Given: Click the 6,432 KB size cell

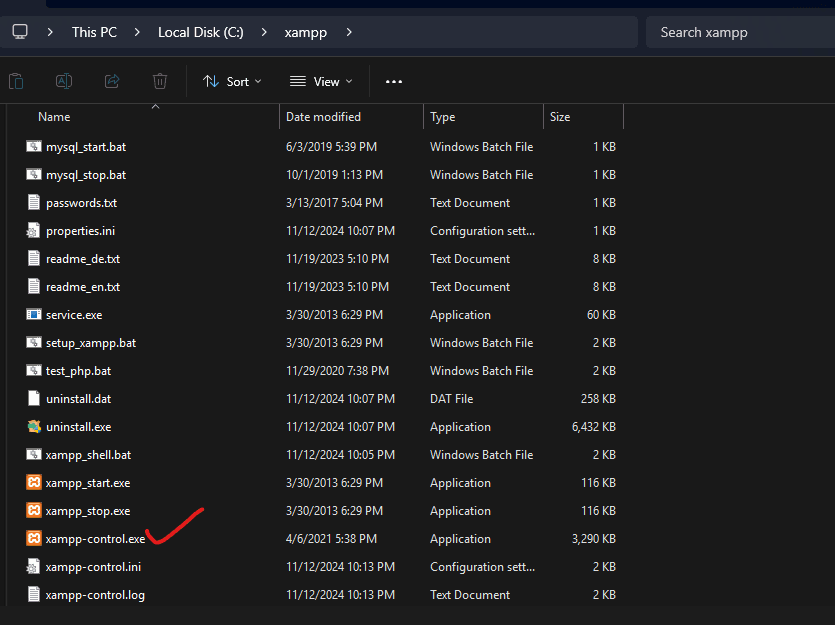Looking at the screenshot, I should click(594, 427).
